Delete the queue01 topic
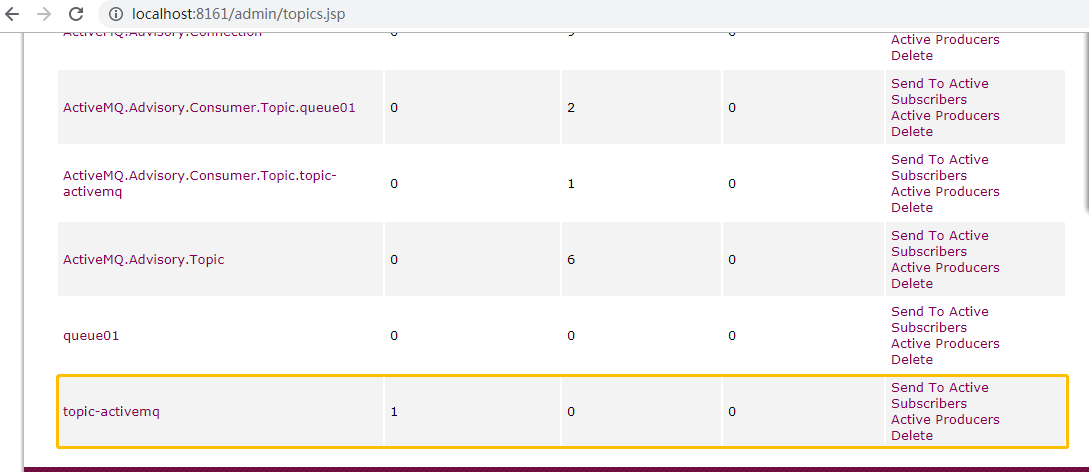 tap(912, 360)
